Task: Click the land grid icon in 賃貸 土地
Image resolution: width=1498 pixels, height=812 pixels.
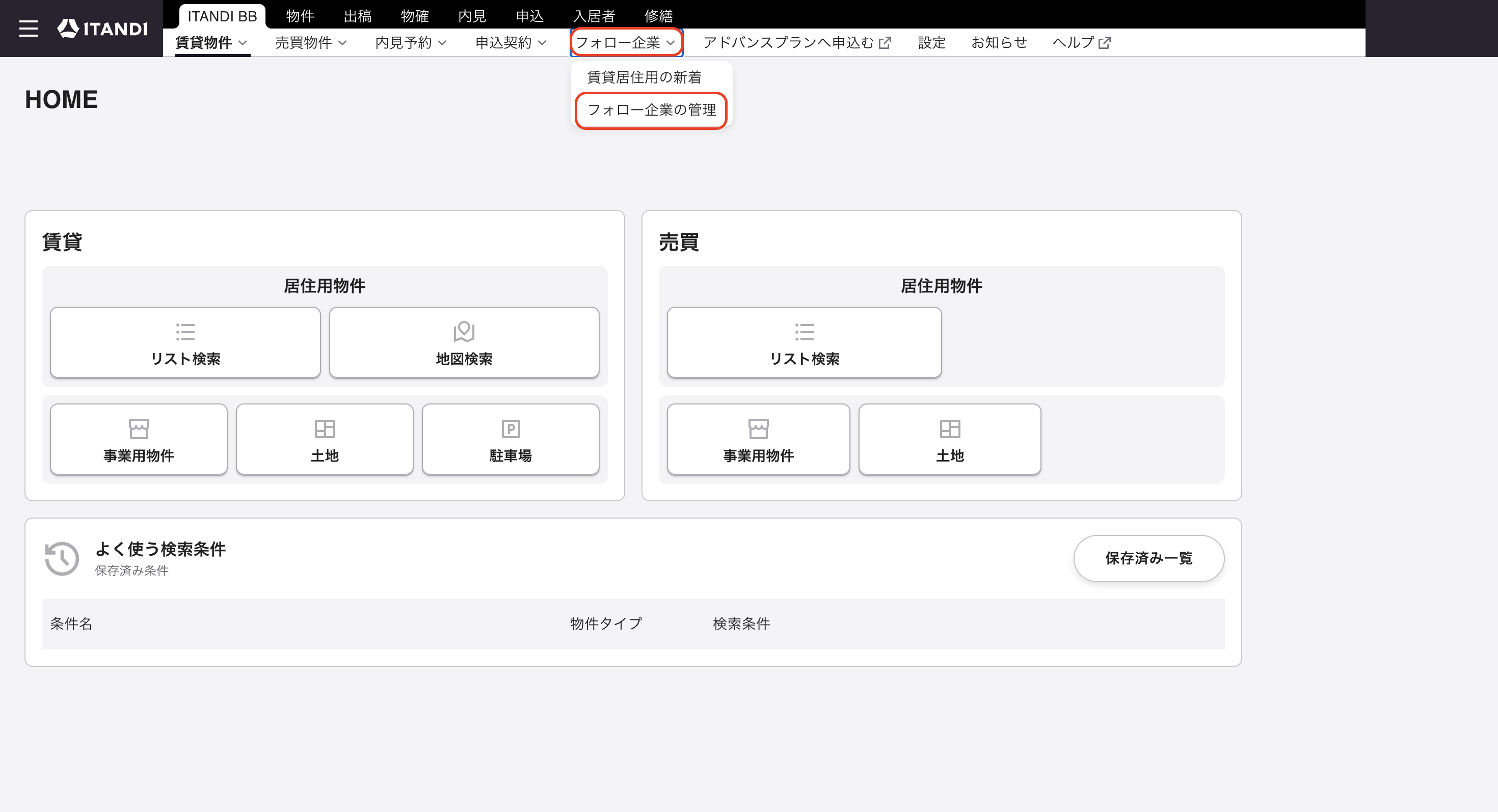Action: point(325,429)
